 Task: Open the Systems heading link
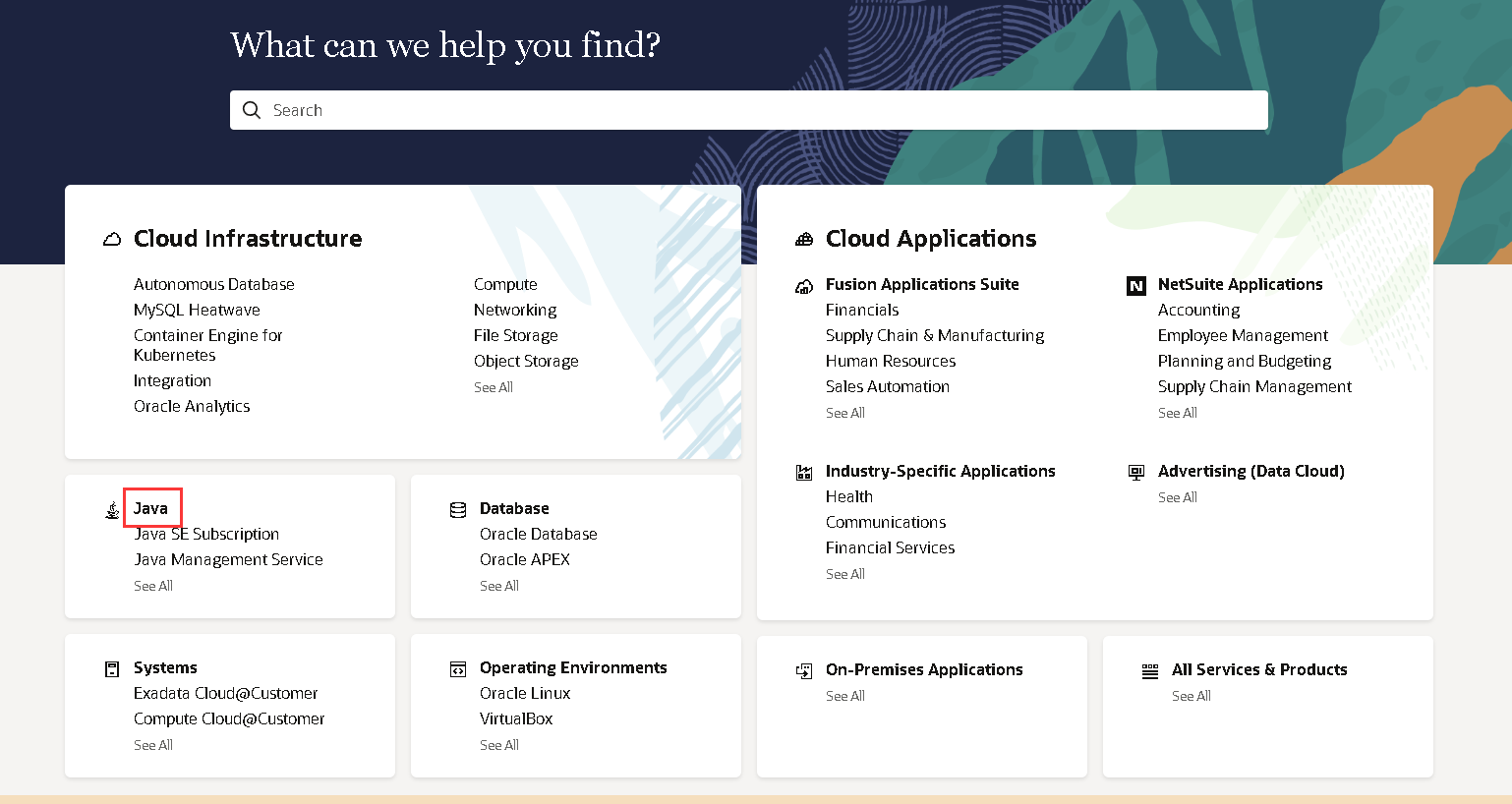(165, 667)
